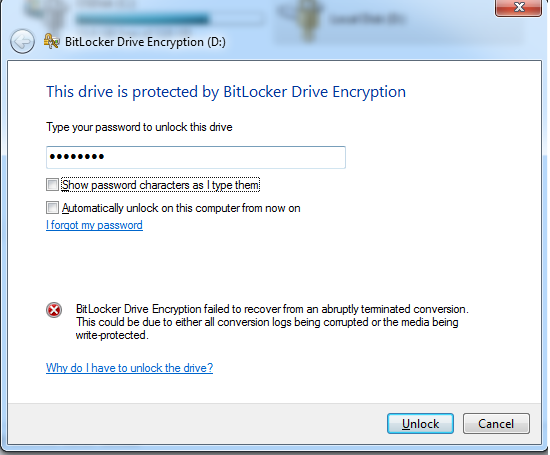Click 'Automatically unlock on this computer' label text

[x=181, y=208]
